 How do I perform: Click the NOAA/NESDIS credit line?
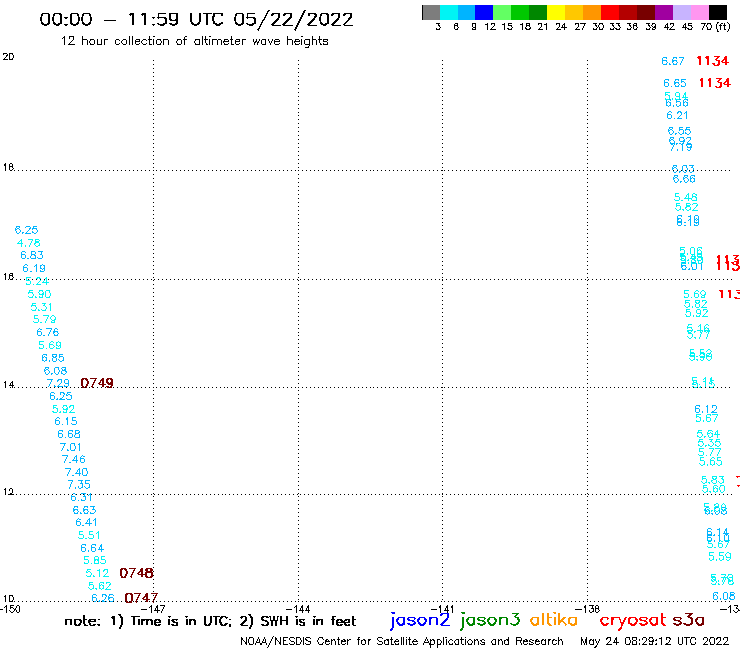click(x=402, y=641)
